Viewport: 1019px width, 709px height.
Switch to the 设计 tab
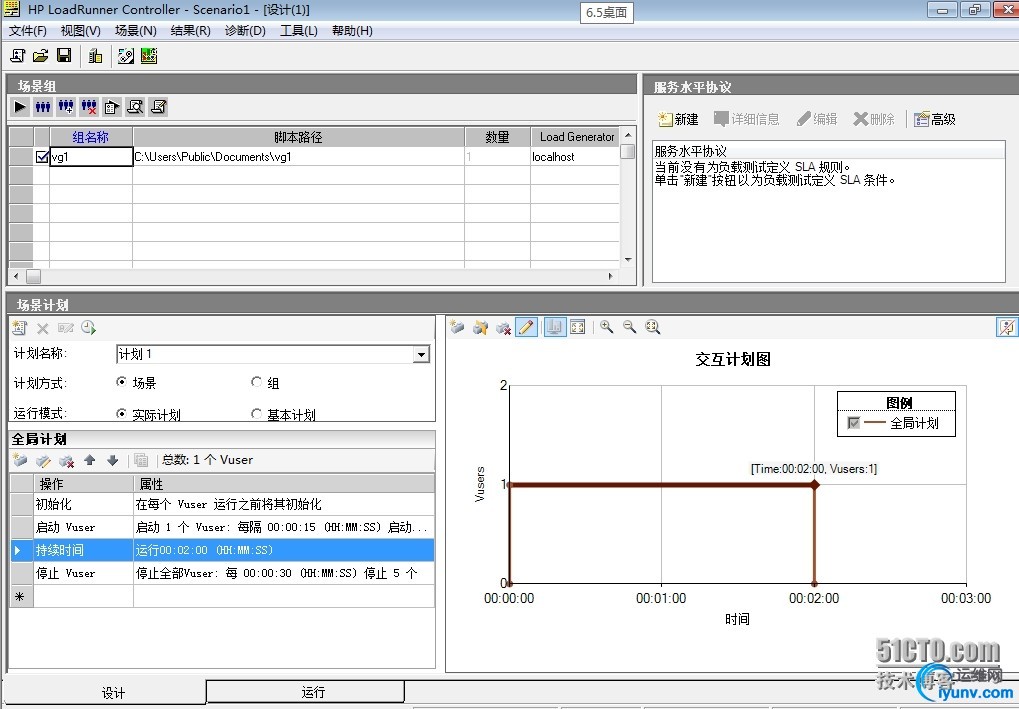pyautogui.click(x=106, y=693)
